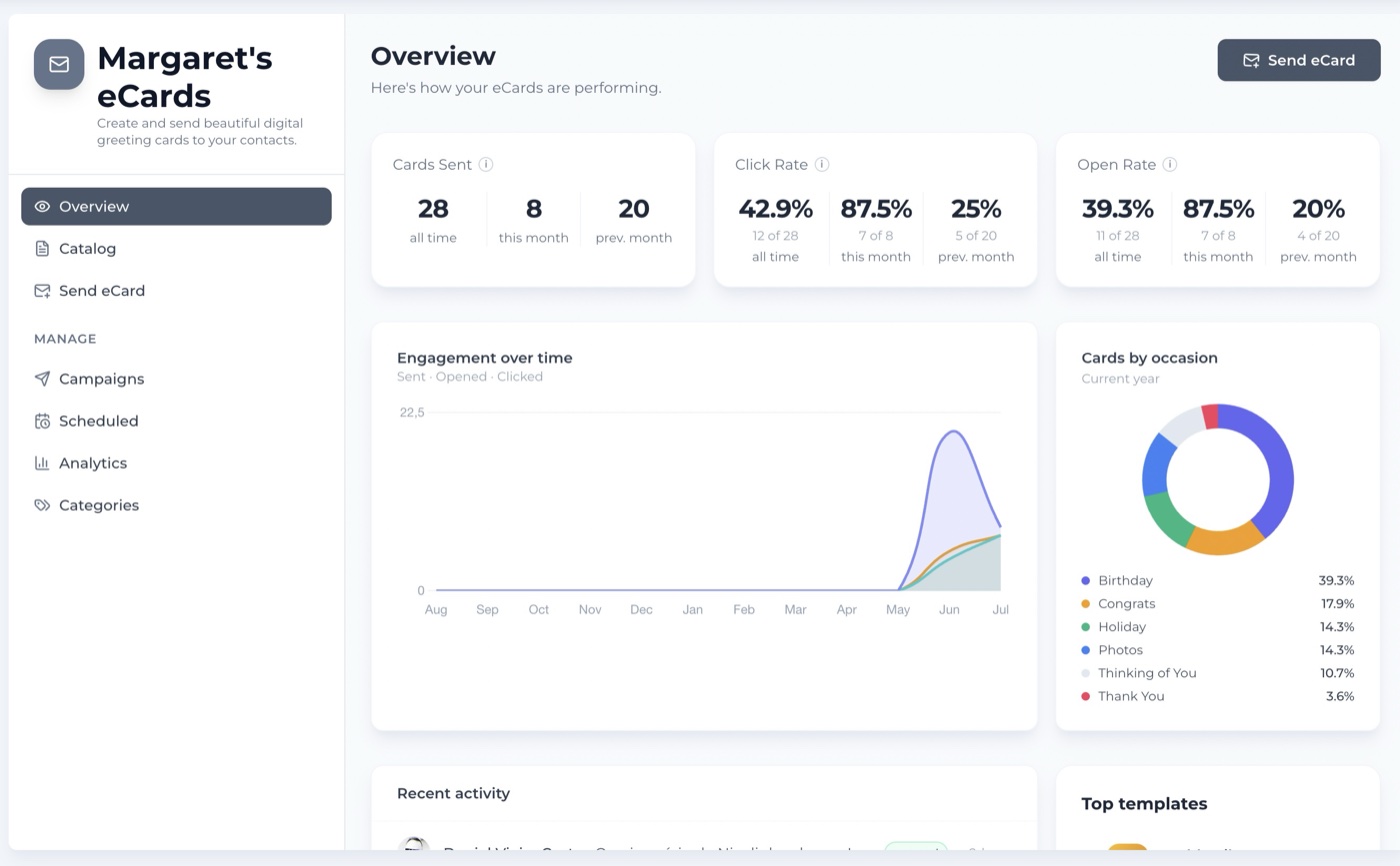Viewport: 1400px width, 866px height.
Task: Click the eye icon next to Overview
Action: pyautogui.click(x=42, y=206)
